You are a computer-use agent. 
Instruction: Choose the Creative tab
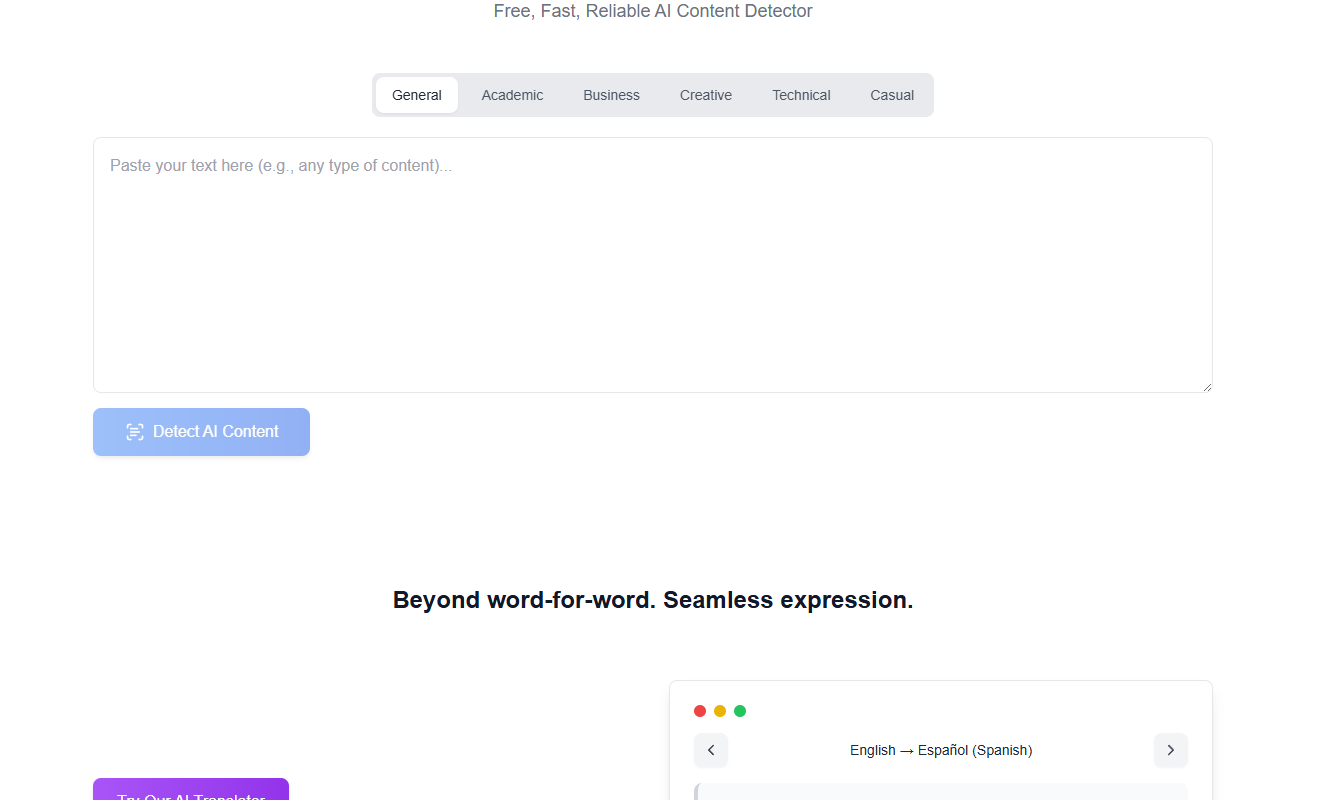[x=706, y=95]
